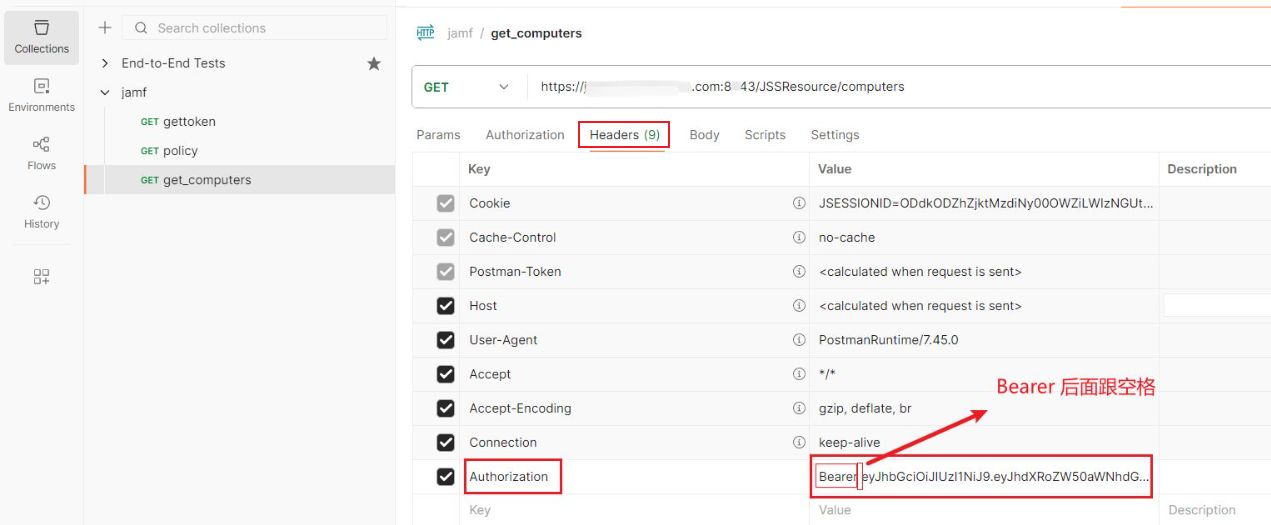
Task: Toggle the Authorization header checkbox
Action: tap(446, 477)
